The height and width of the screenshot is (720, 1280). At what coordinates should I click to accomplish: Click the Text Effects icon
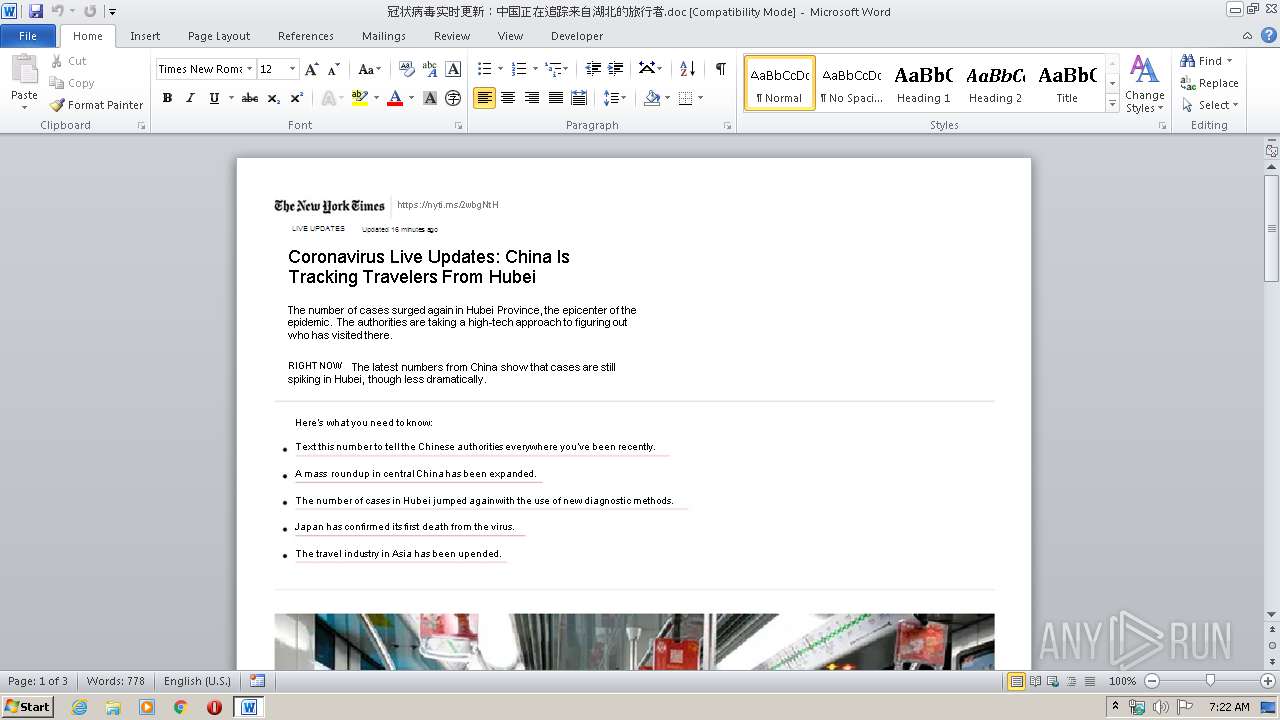point(327,98)
